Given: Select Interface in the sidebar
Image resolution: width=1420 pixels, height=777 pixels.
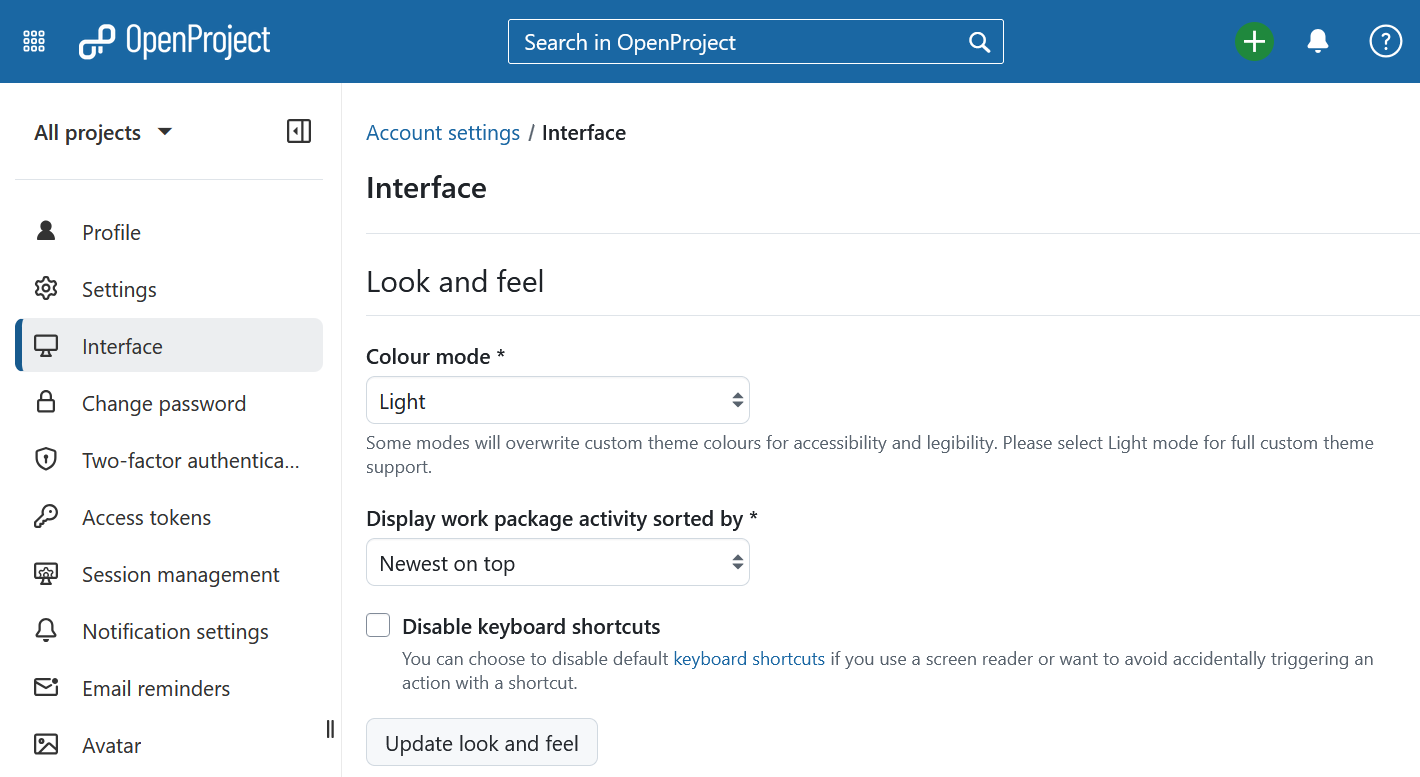Looking at the screenshot, I should (x=169, y=346).
